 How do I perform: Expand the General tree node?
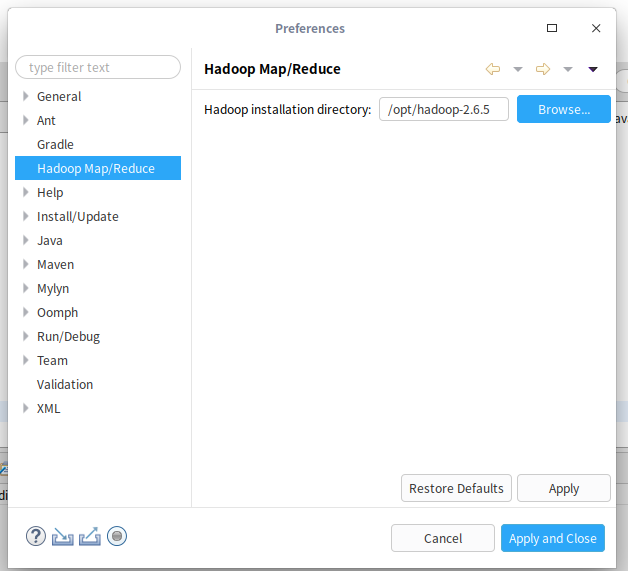click(26, 96)
